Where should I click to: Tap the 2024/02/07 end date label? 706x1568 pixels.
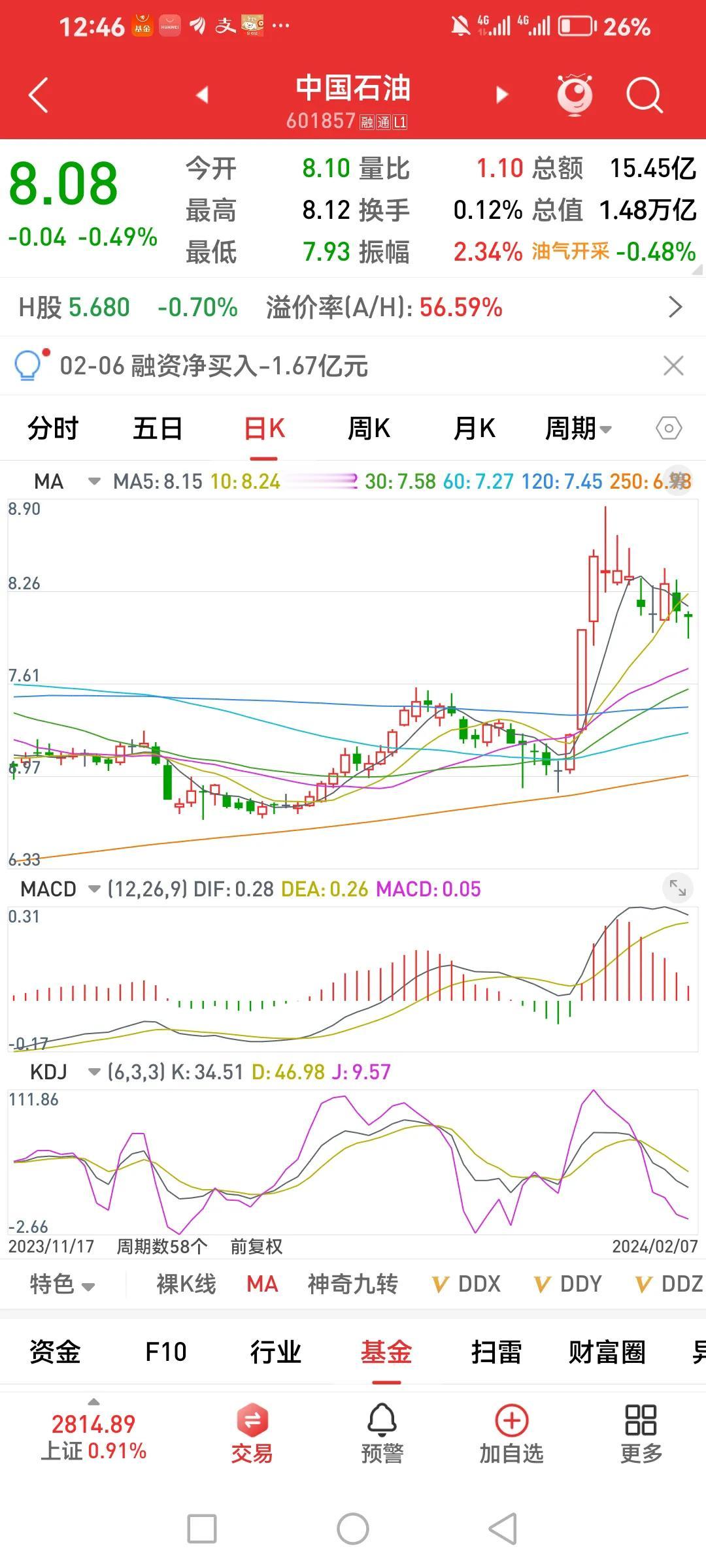click(655, 1247)
